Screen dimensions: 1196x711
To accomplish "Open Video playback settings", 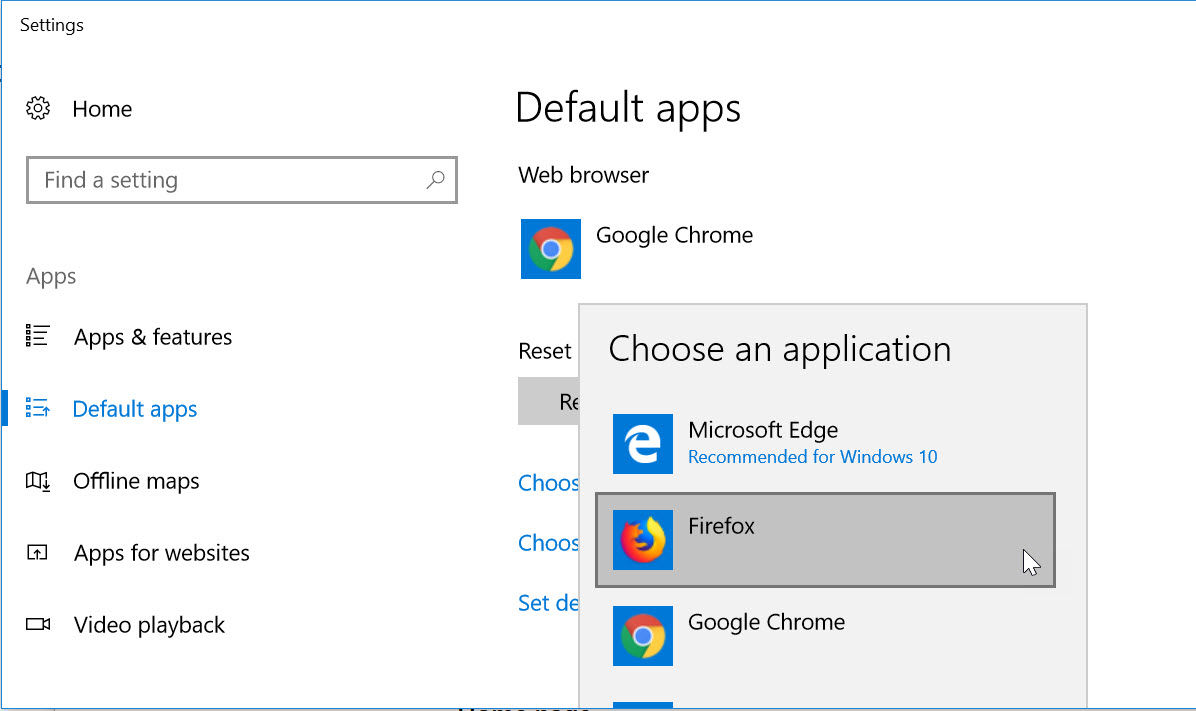I will [x=149, y=625].
